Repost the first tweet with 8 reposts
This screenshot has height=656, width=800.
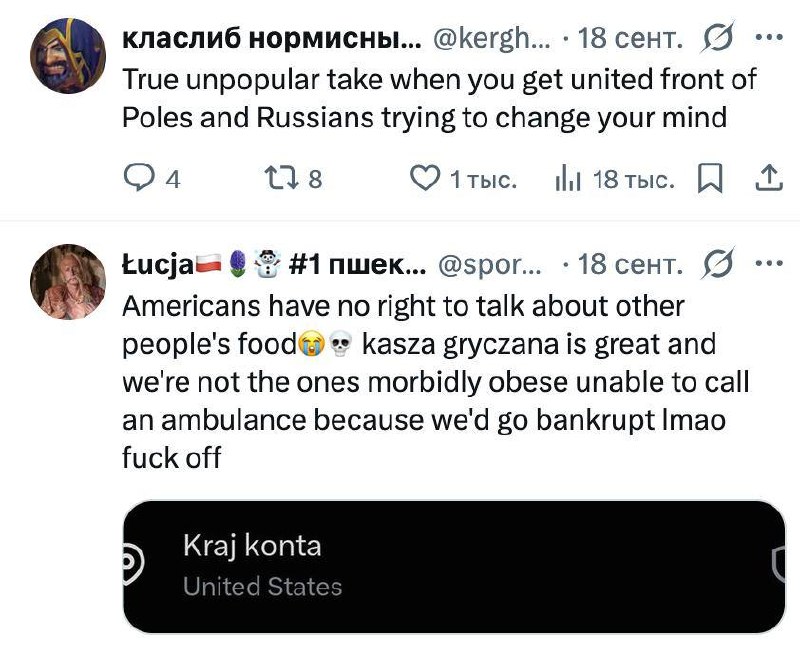click(x=293, y=179)
